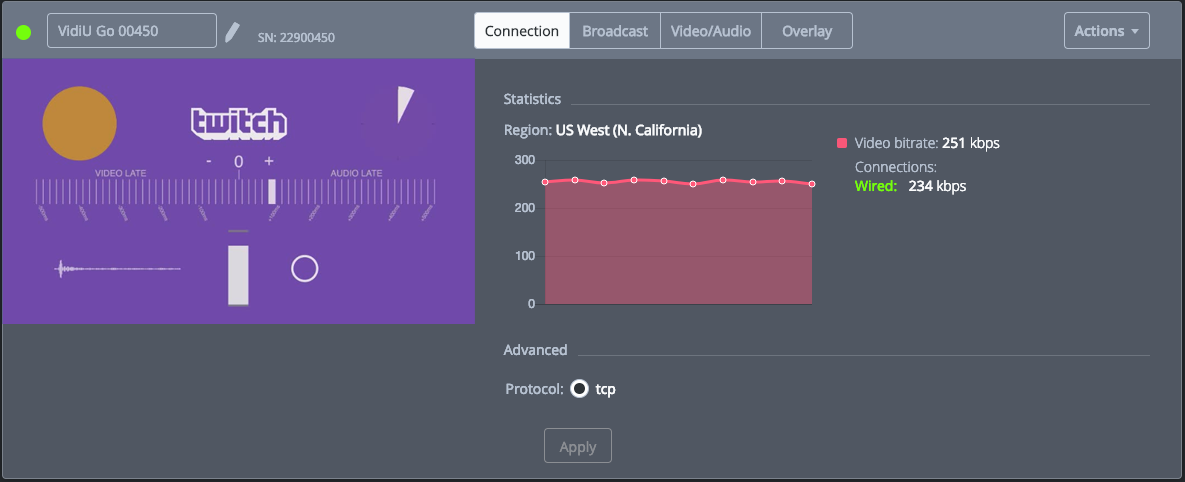The height and width of the screenshot is (482, 1185).
Task: Click the device name field VidiU Go 00450
Action: tap(132, 31)
